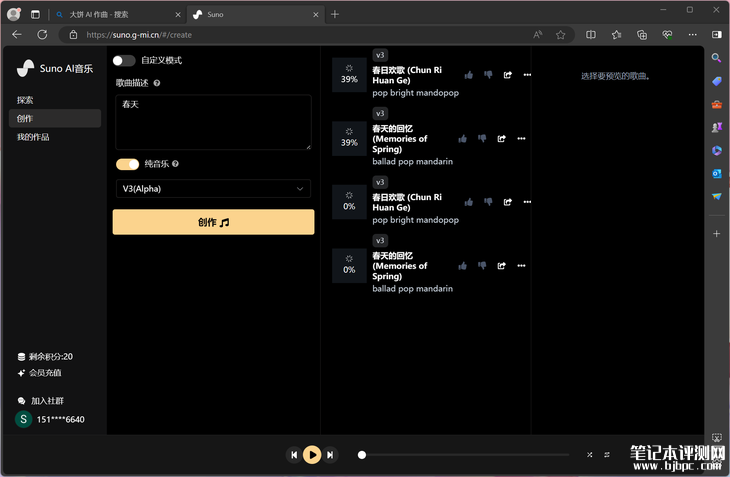Open browser favorites list
The image size is (730, 477).
coord(616,34)
